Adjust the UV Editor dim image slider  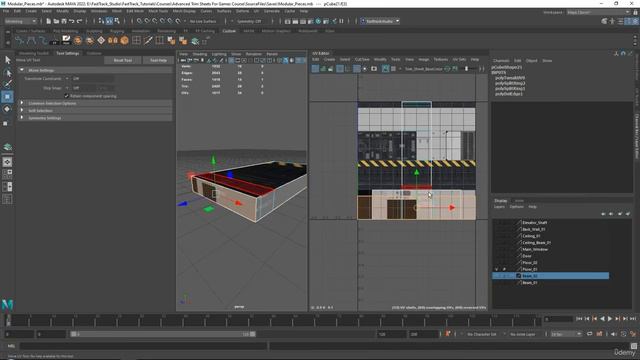467,69
